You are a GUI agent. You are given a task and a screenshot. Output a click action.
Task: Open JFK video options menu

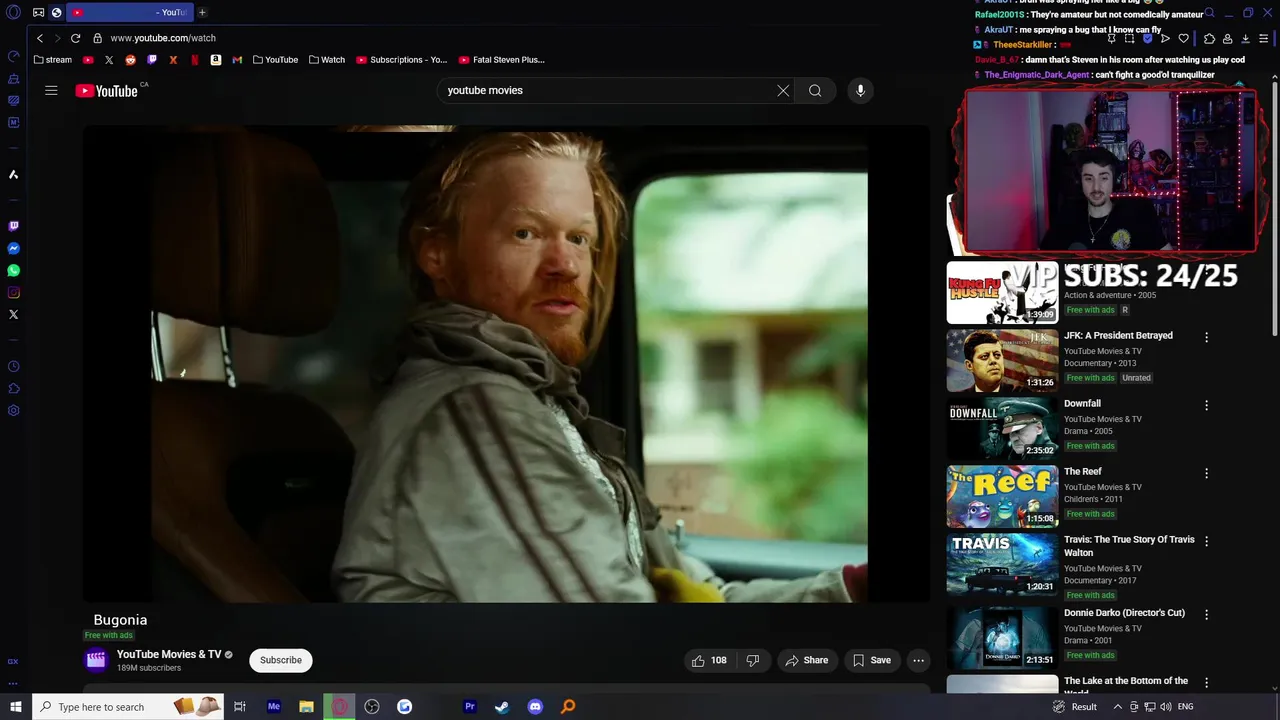click(1206, 338)
